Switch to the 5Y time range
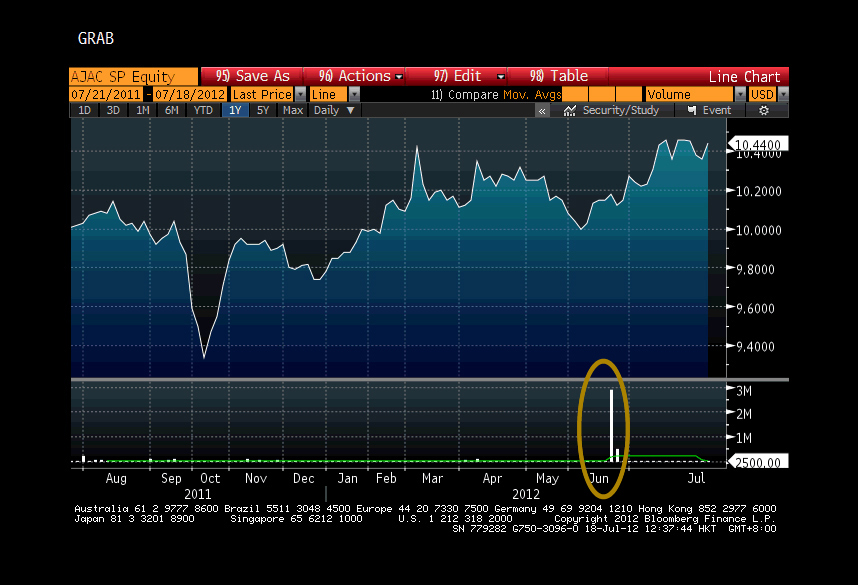 pyautogui.click(x=263, y=111)
